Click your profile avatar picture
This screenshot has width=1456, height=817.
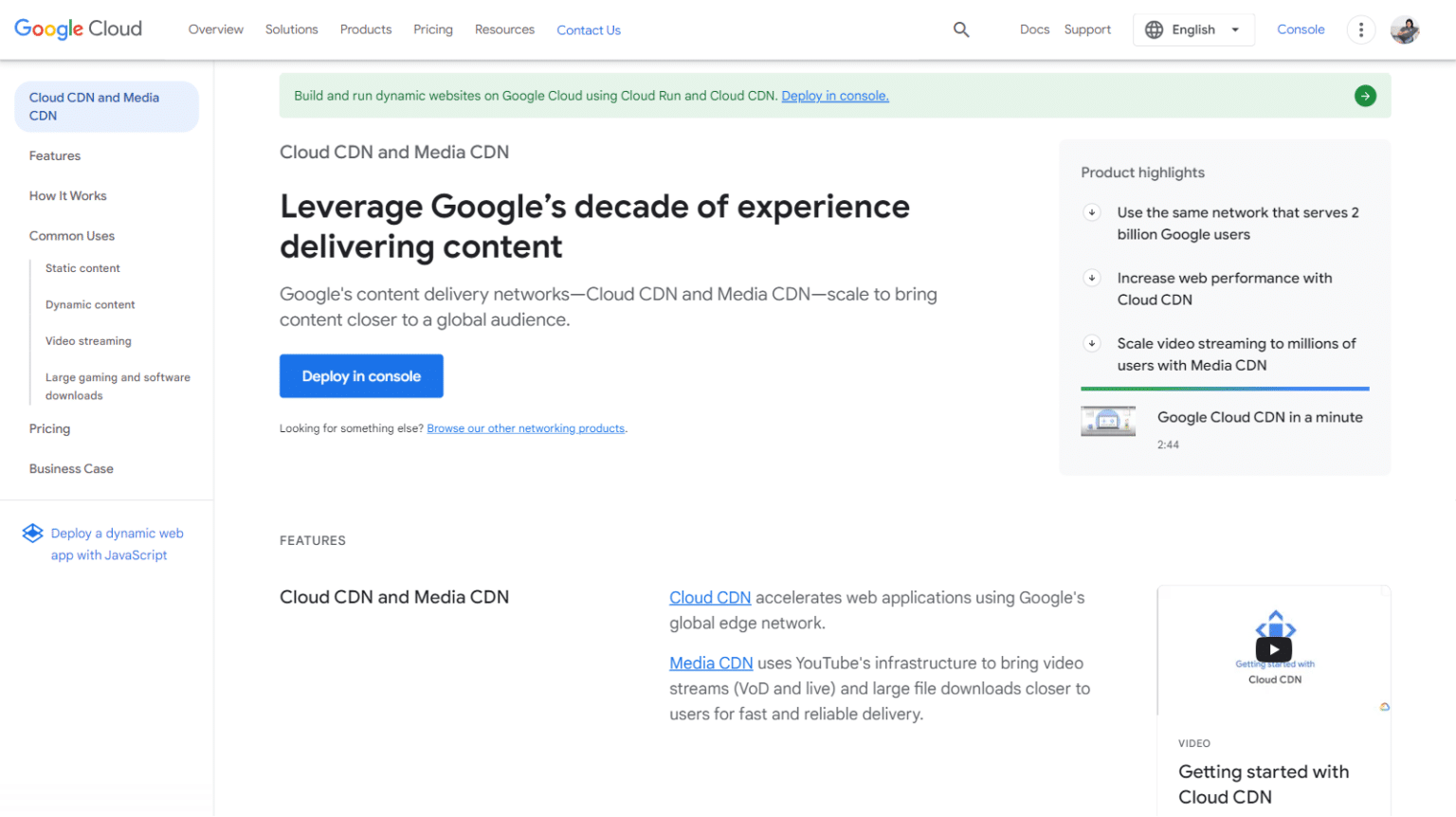pyautogui.click(x=1406, y=29)
